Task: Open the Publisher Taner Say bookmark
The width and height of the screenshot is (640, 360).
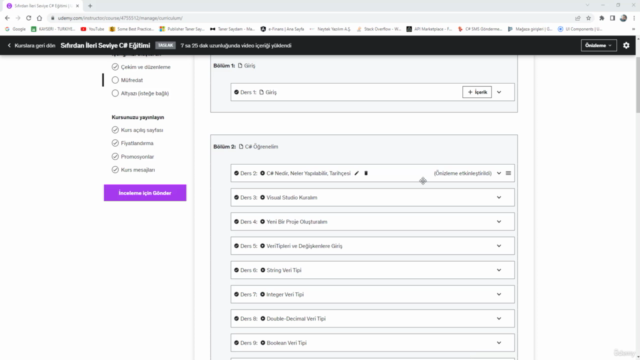Action: click(x=182, y=29)
